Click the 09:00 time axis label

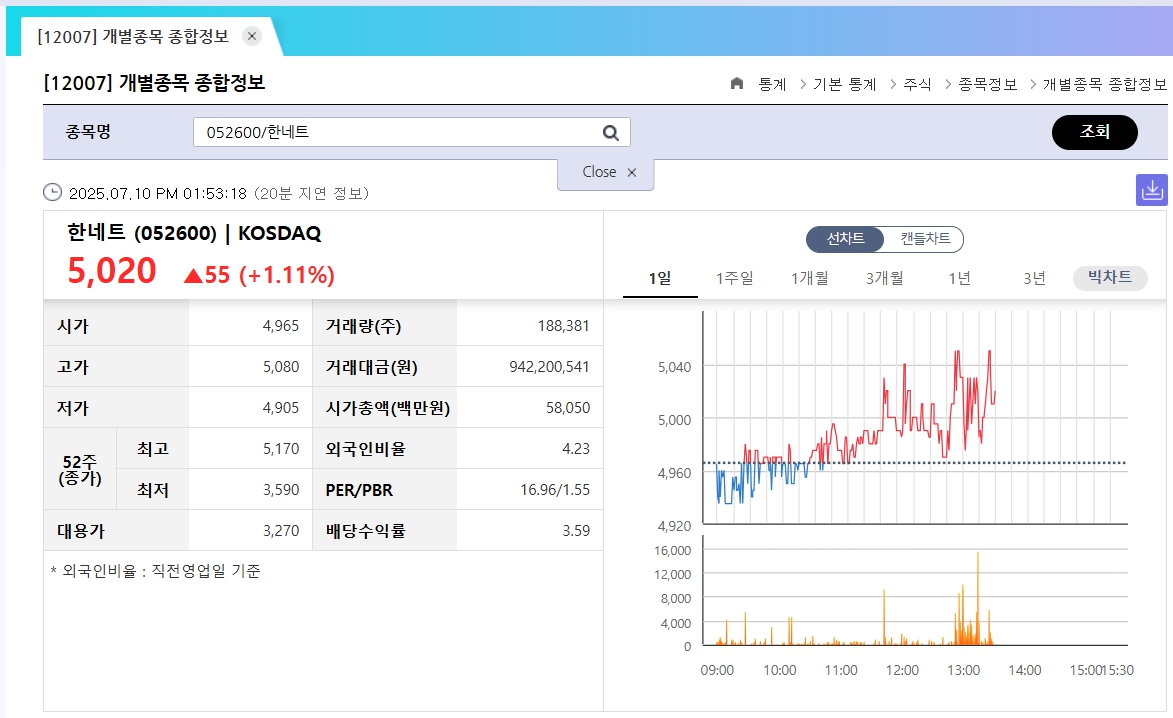tap(717, 670)
